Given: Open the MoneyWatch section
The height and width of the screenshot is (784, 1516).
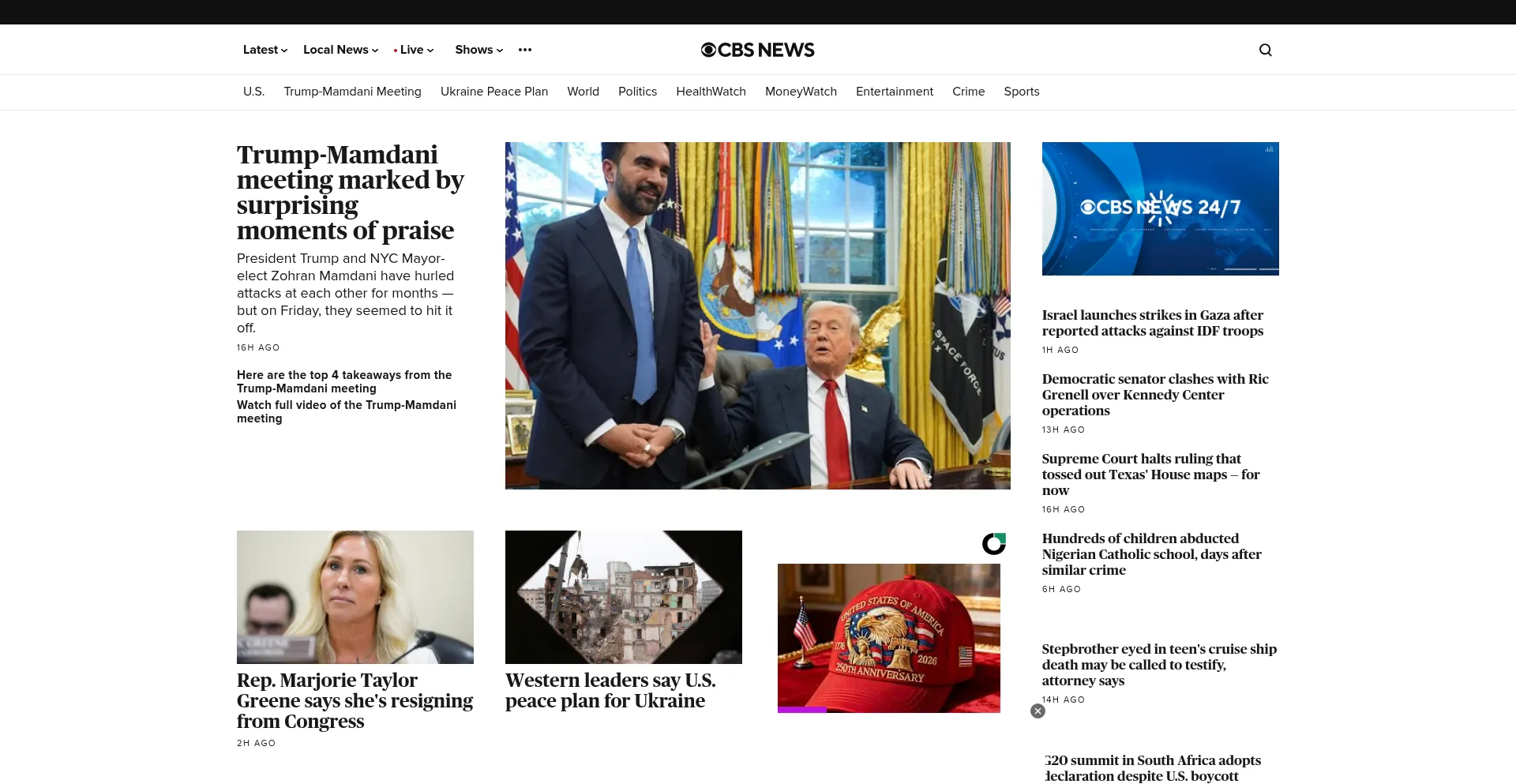Looking at the screenshot, I should [801, 92].
